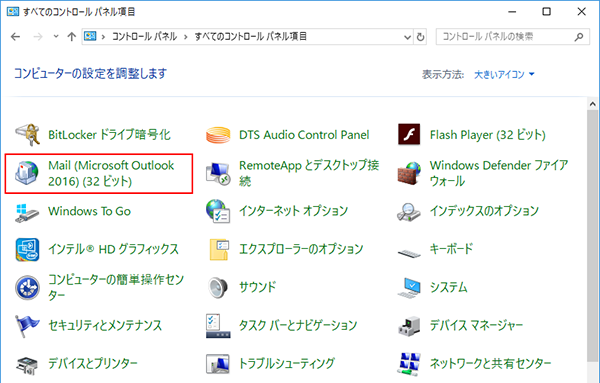This screenshot has width=600, height=383.
Task: Open the DTS Audio Control Panel link
Action: 304,135
